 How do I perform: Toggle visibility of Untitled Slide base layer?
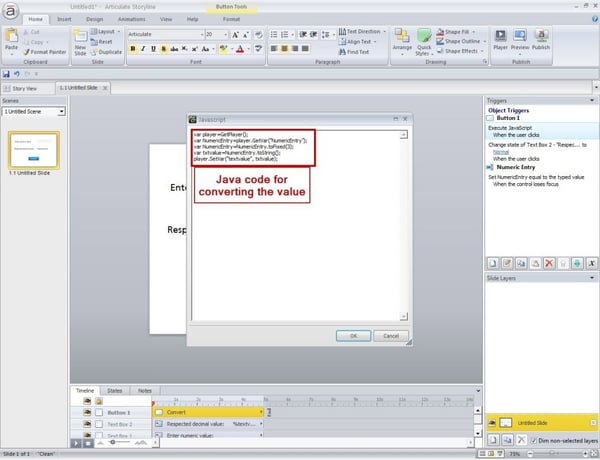(x=492, y=422)
